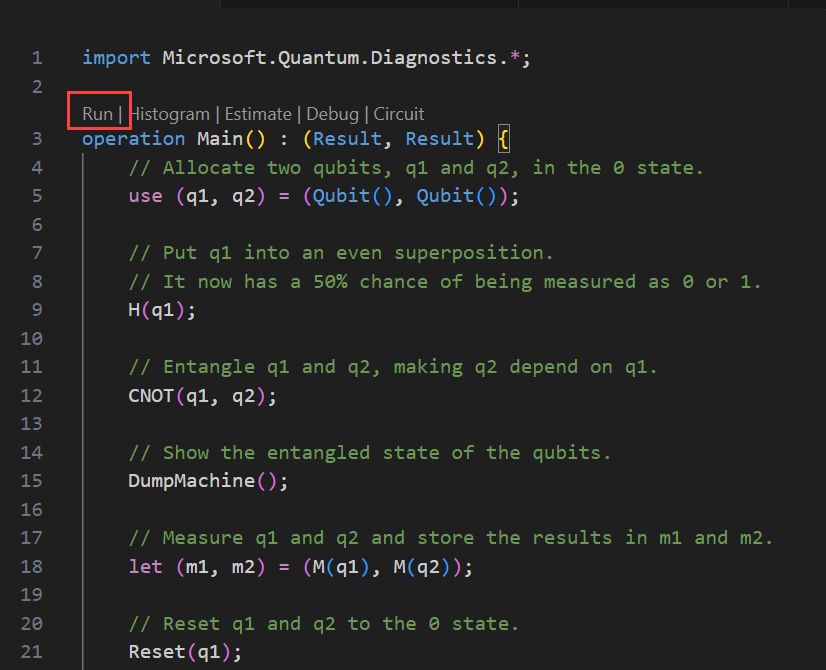Start the Debug action above Main

click(333, 113)
